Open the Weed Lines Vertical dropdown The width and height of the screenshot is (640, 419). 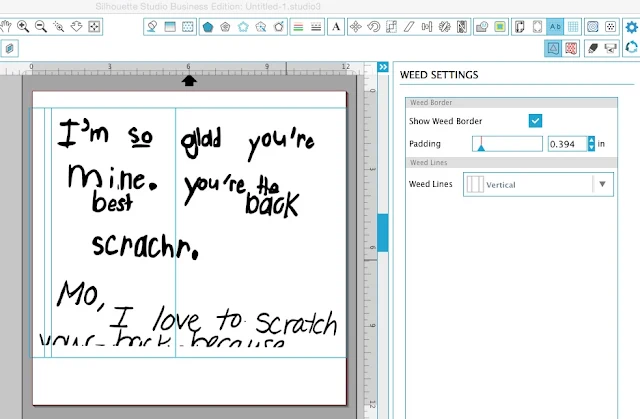coord(538,184)
